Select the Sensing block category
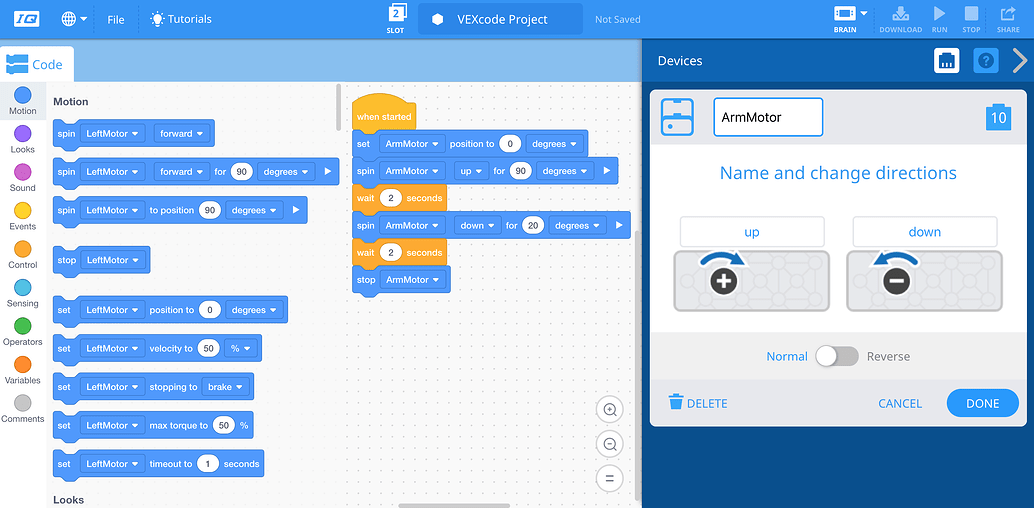Image resolution: width=1034 pixels, height=508 pixels. [22, 293]
